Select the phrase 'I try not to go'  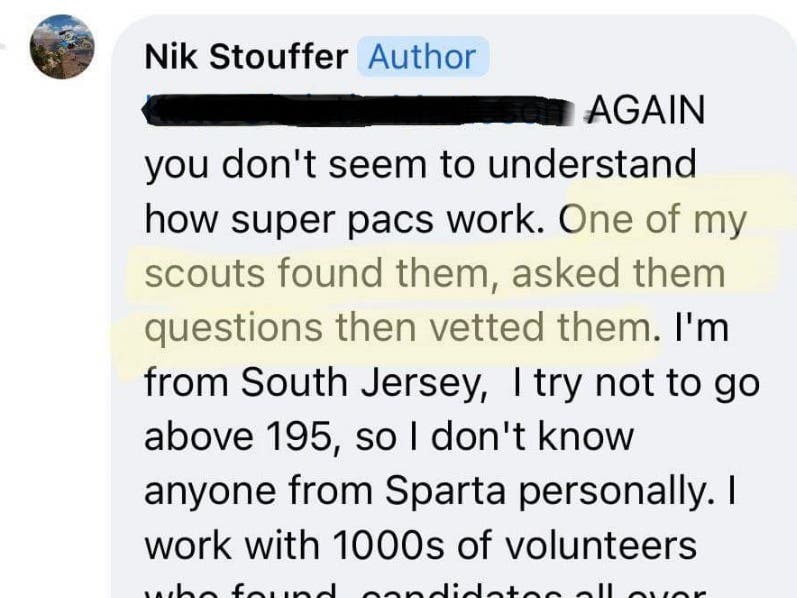tap(636, 383)
